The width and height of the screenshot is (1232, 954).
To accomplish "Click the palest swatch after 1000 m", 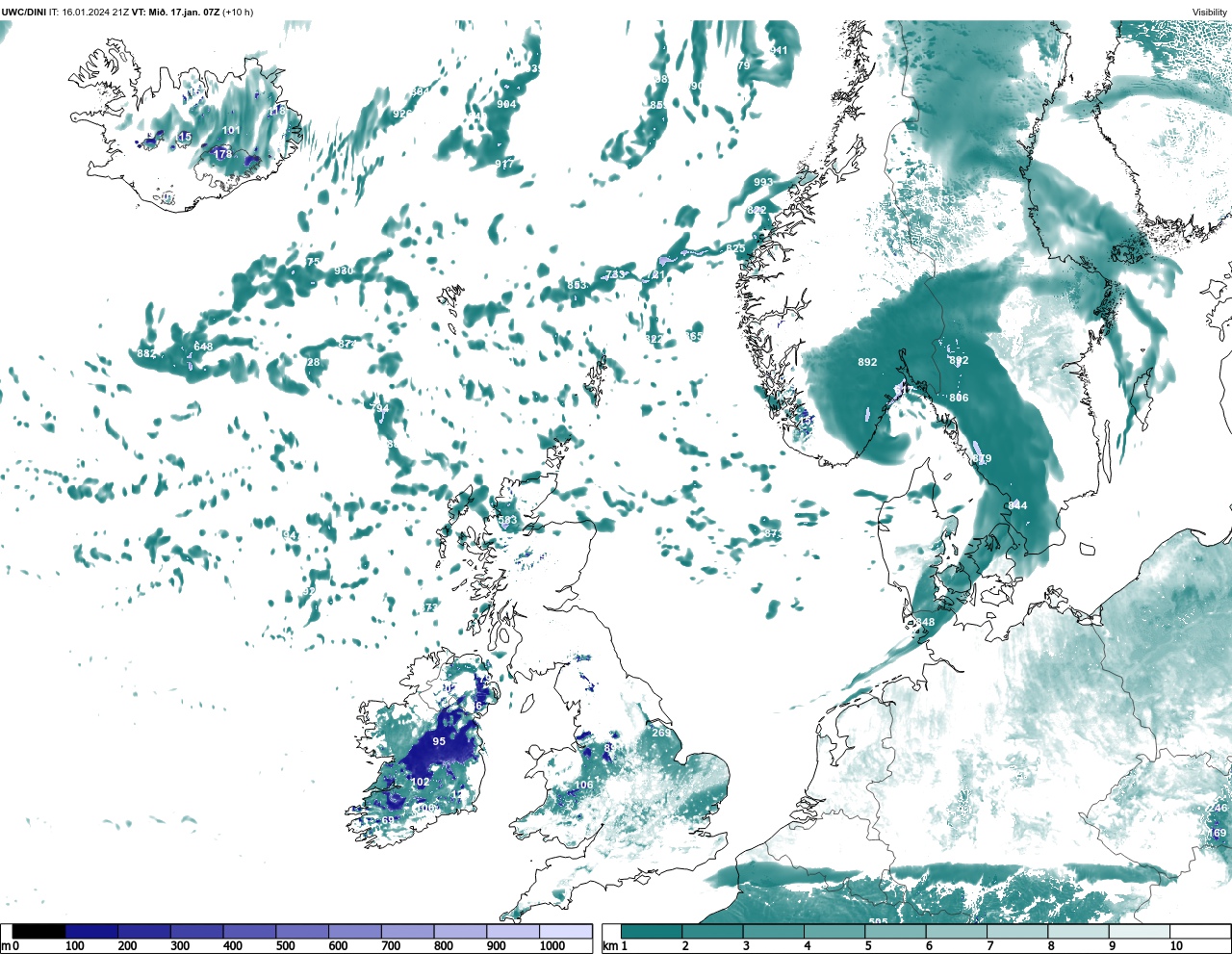I will pyautogui.click(x=565, y=932).
